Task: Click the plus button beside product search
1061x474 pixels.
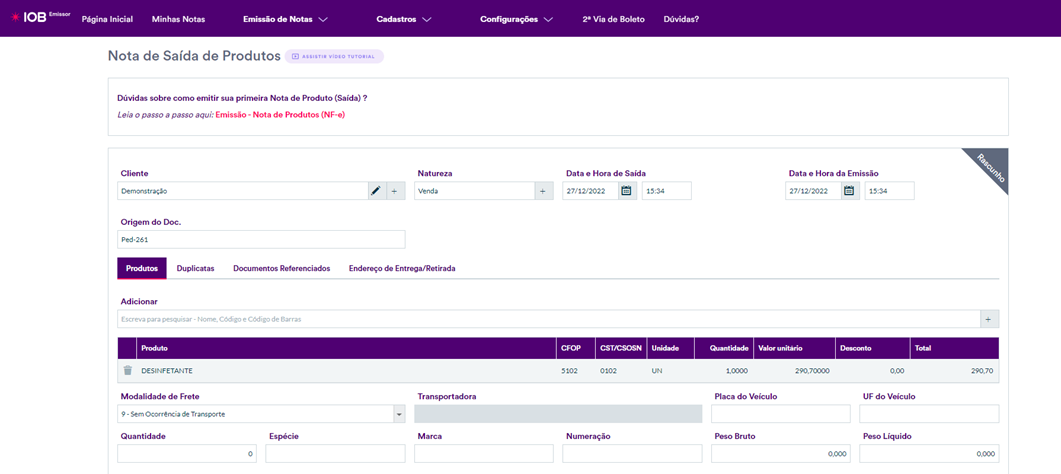Action: (x=989, y=319)
